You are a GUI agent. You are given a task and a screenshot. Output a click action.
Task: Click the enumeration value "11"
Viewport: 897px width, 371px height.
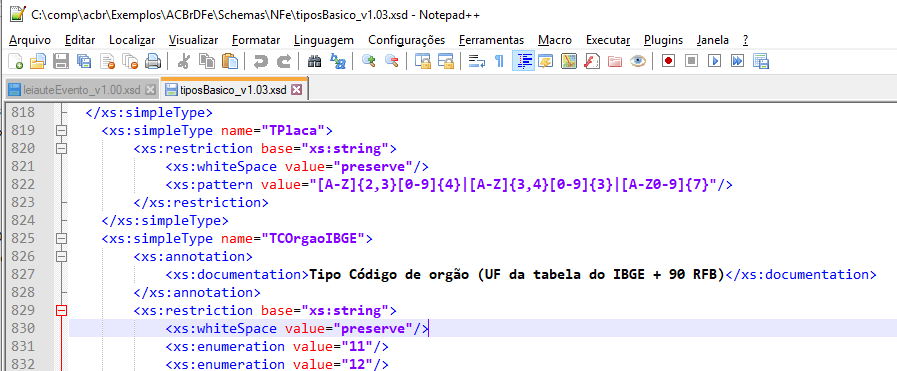pos(358,346)
